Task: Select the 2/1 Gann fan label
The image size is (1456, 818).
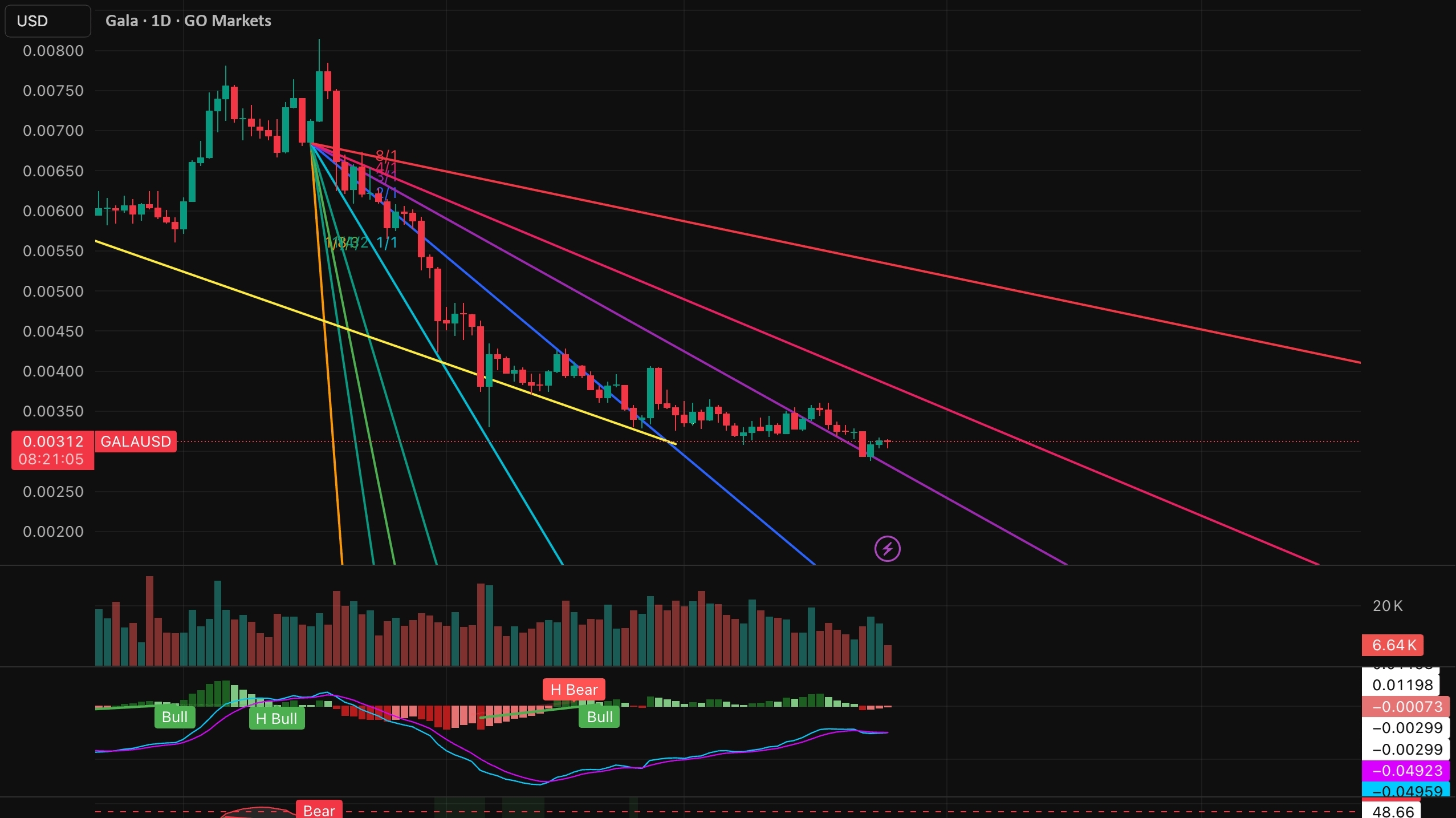Action: tap(387, 193)
